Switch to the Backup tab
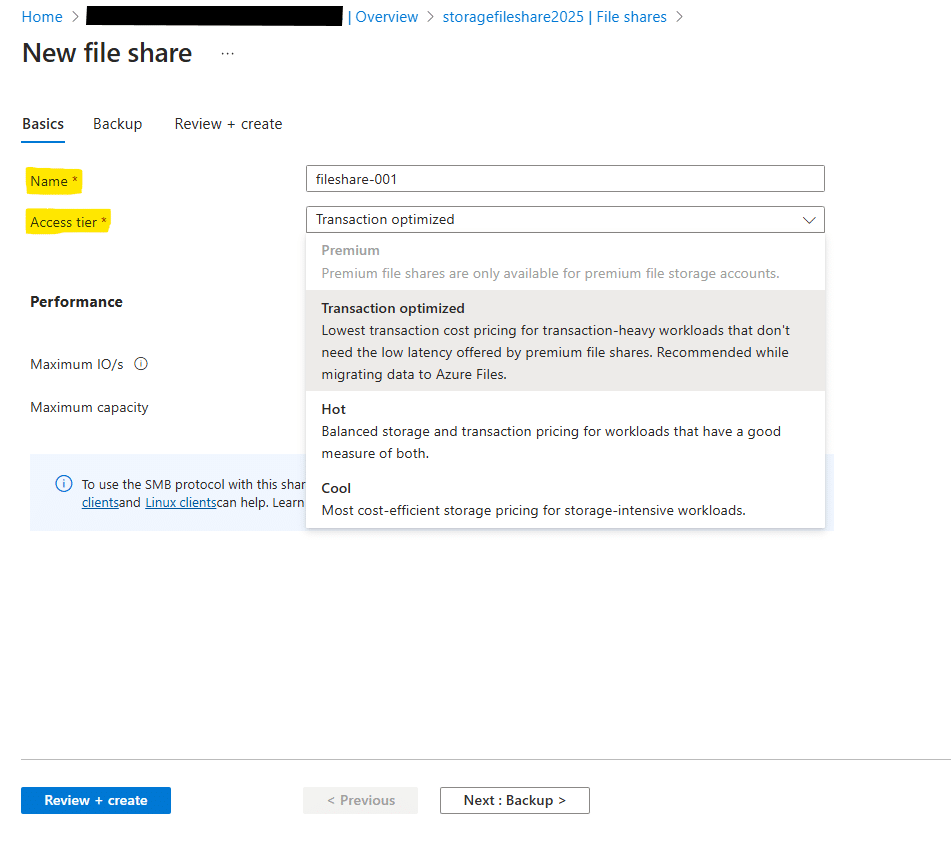Viewport: 951px width, 843px height. tap(117, 124)
